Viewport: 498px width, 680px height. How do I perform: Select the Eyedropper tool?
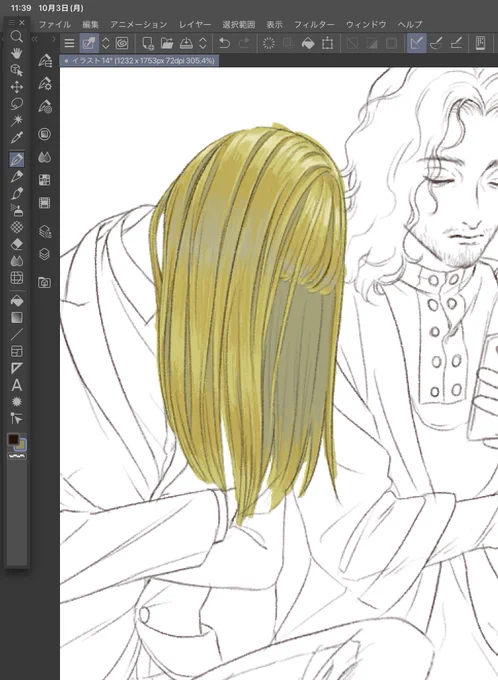[x=16, y=138]
